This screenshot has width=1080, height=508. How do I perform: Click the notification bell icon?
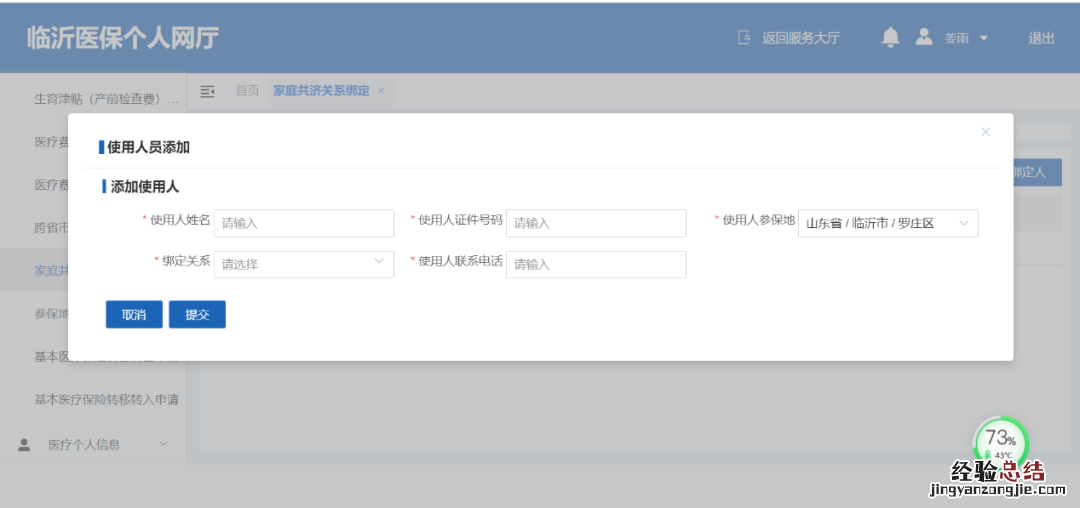pos(890,37)
